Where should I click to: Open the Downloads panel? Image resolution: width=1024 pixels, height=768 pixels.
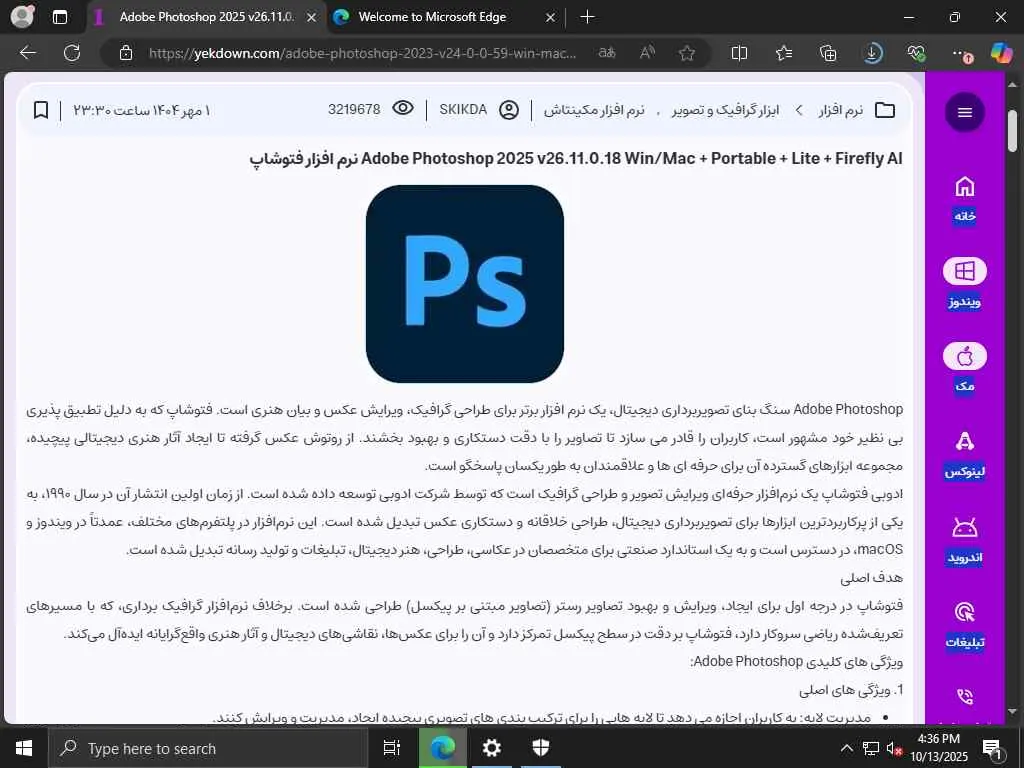(872, 53)
